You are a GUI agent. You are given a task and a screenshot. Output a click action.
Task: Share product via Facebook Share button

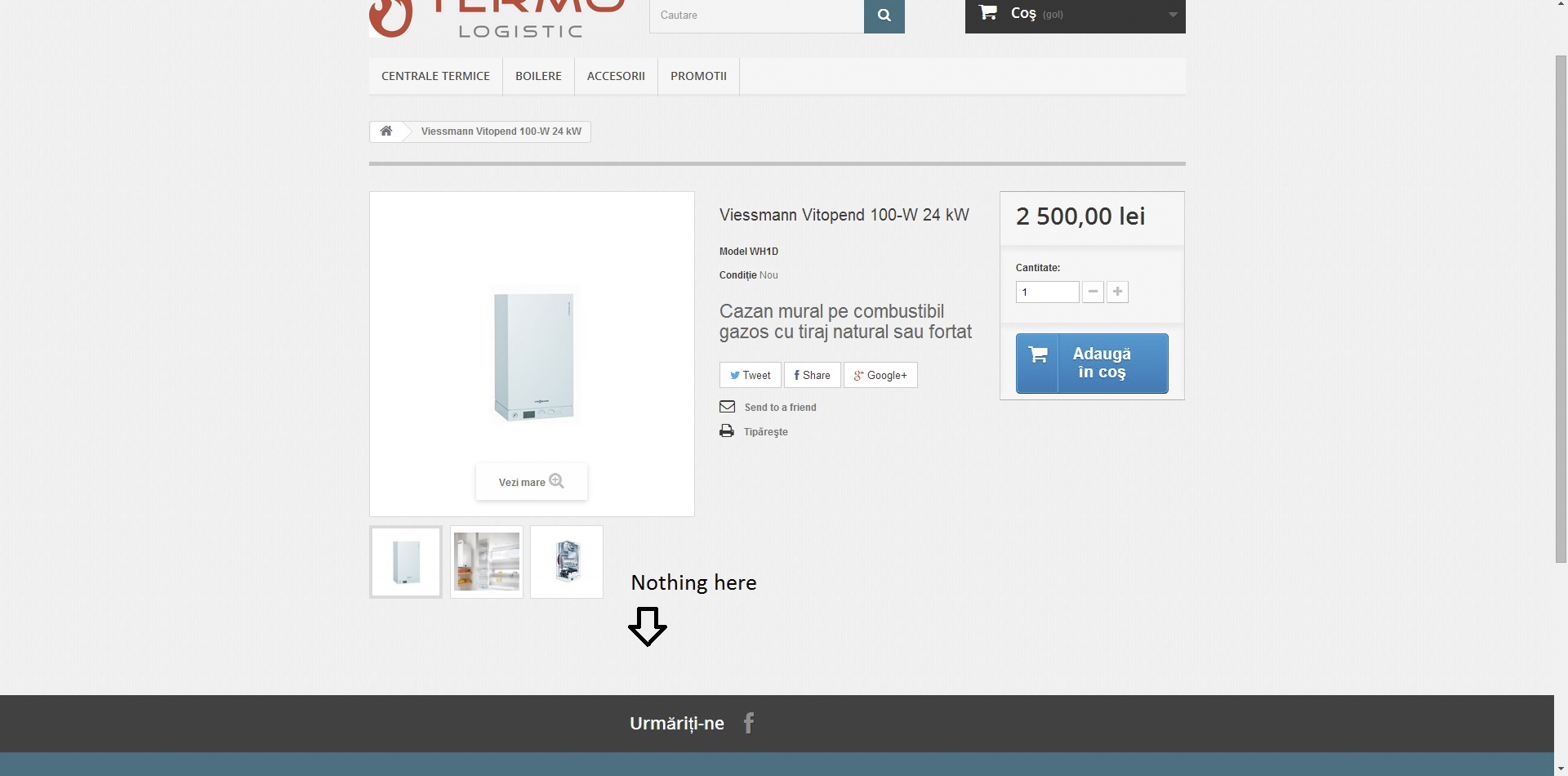pyautogui.click(x=812, y=375)
